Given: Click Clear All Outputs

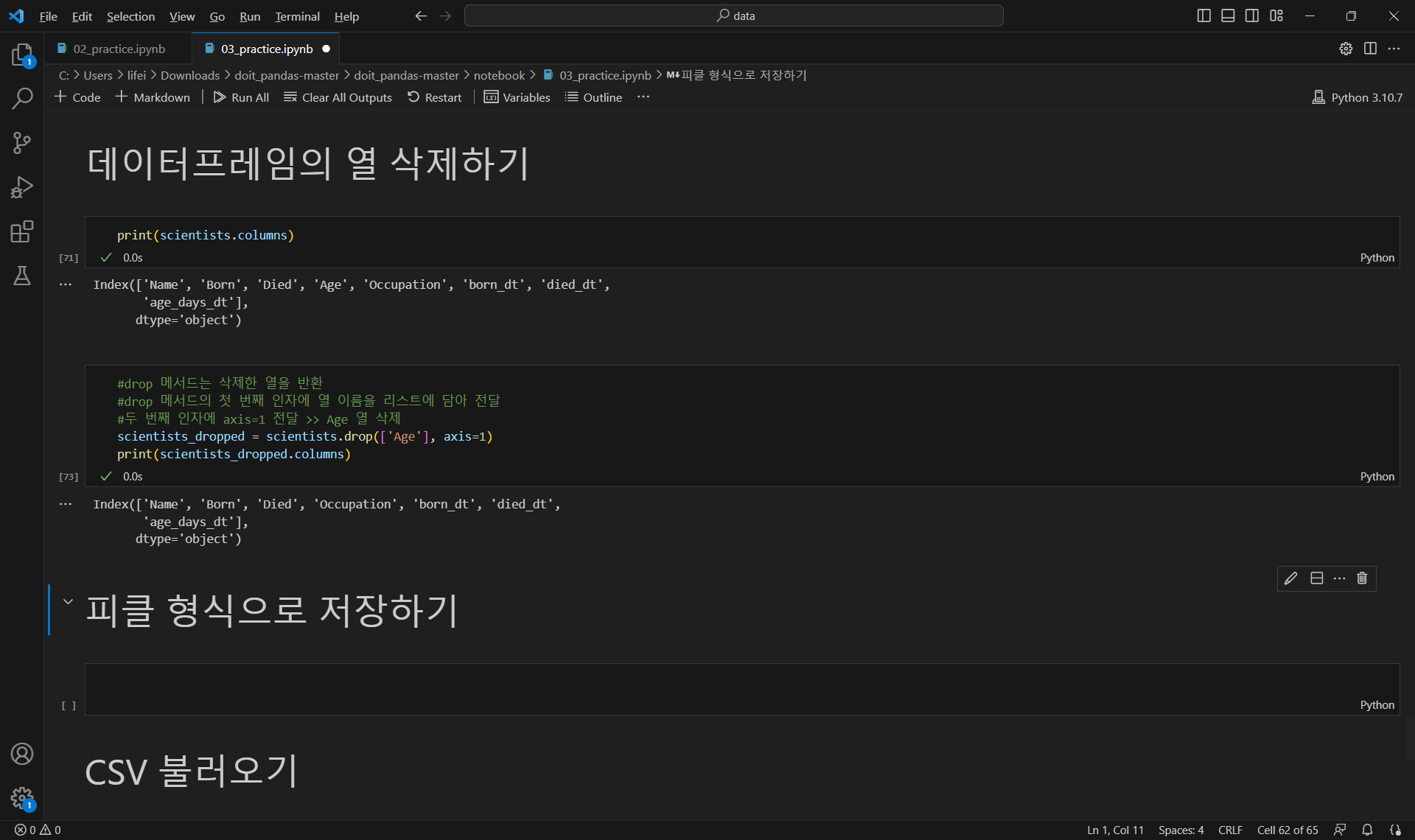Looking at the screenshot, I should 338,97.
